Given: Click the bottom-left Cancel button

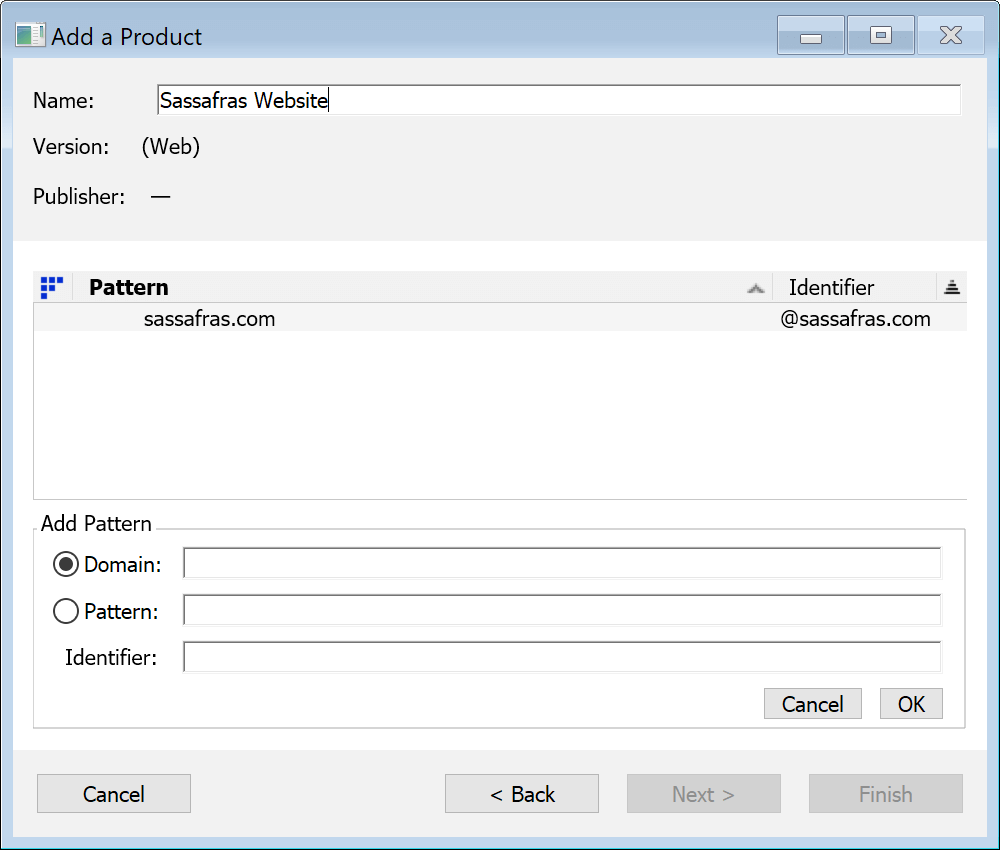Looking at the screenshot, I should 113,793.
